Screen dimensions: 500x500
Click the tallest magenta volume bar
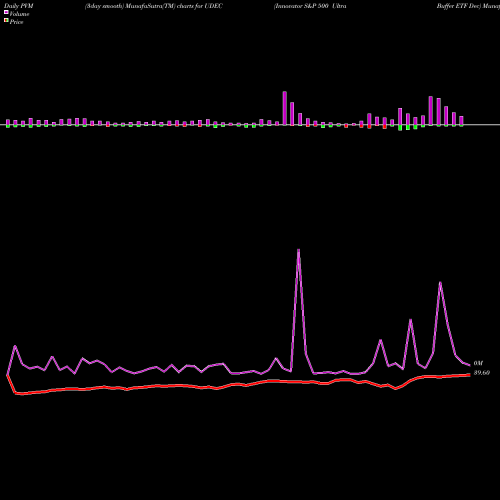[285, 108]
